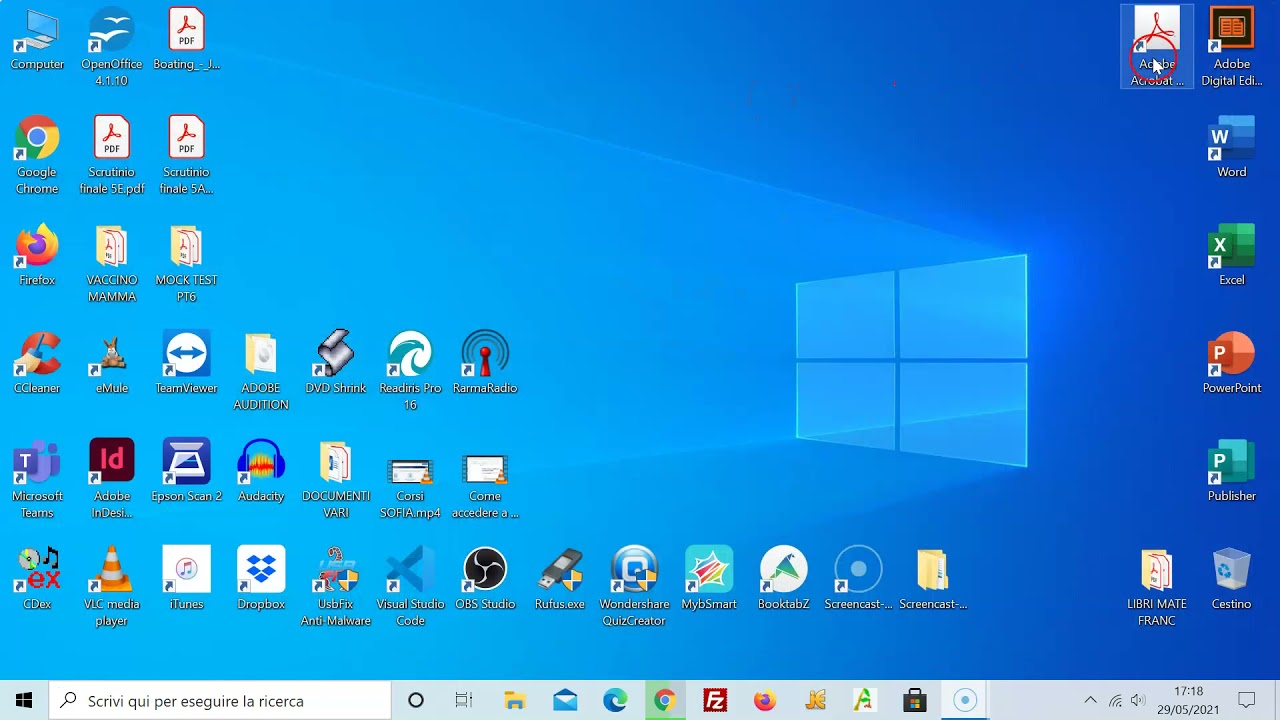Open Wondershare QuizCreator shortcut

tap(634, 588)
